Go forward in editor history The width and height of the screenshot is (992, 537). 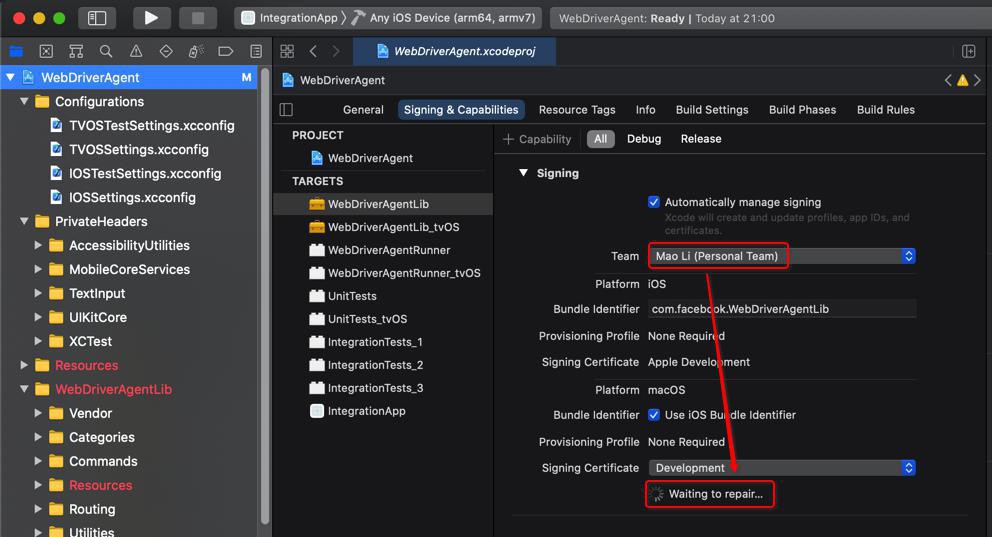(336, 51)
